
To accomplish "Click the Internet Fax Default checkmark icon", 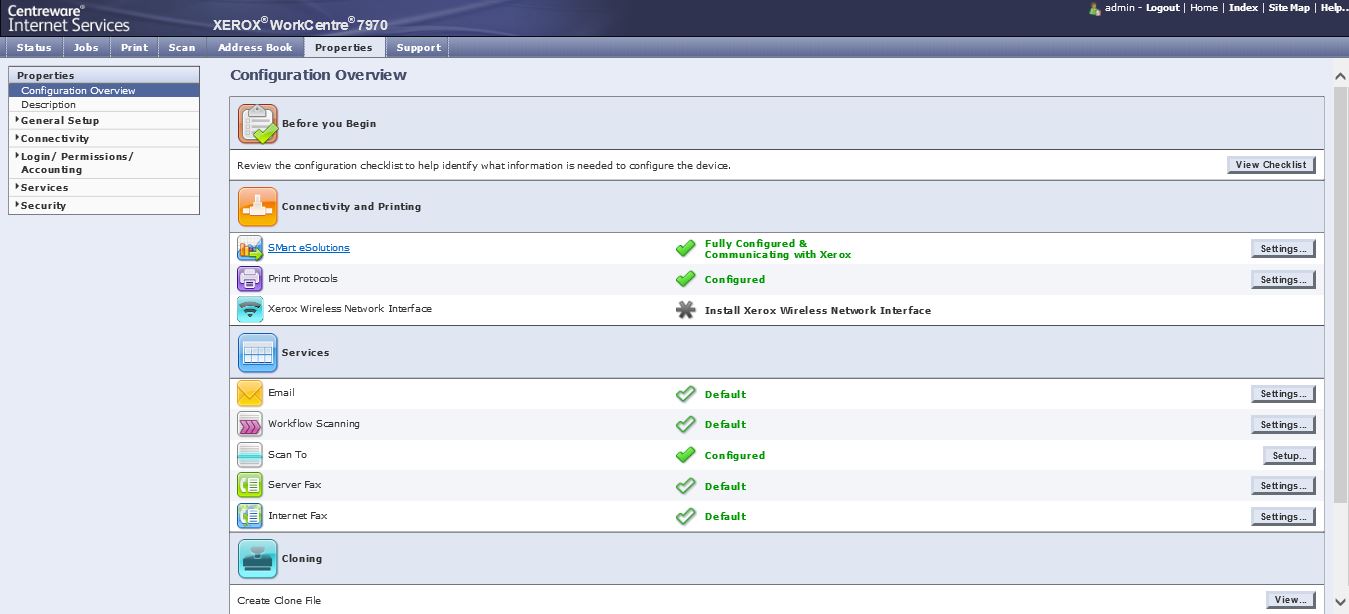I will pos(685,516).
